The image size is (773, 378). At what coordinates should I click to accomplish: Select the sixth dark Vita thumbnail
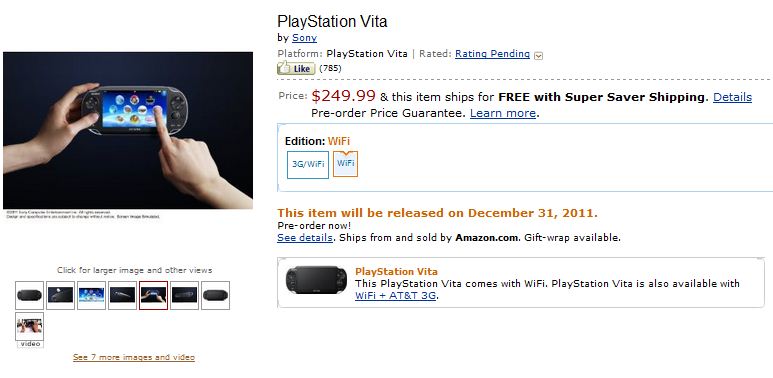click(184, 295)
